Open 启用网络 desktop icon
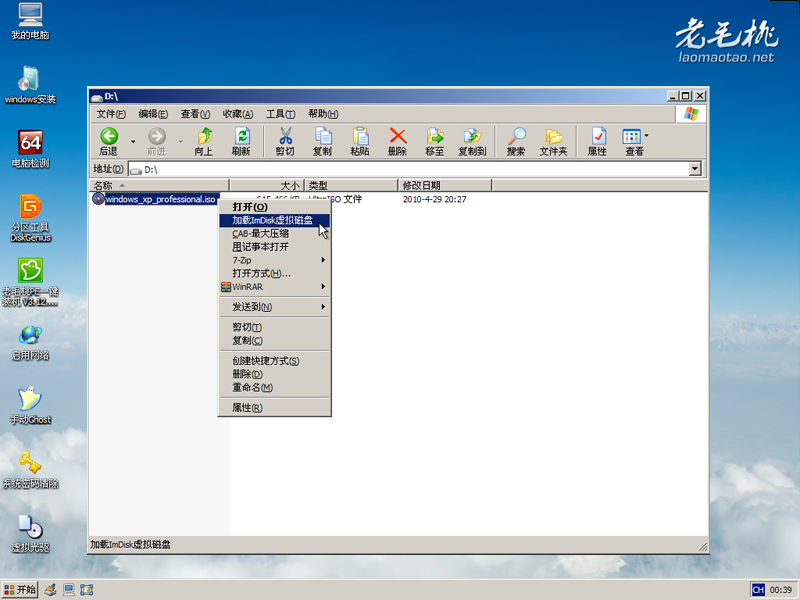The width and height of the screenshot is (800, 600). tap(30, 342)
